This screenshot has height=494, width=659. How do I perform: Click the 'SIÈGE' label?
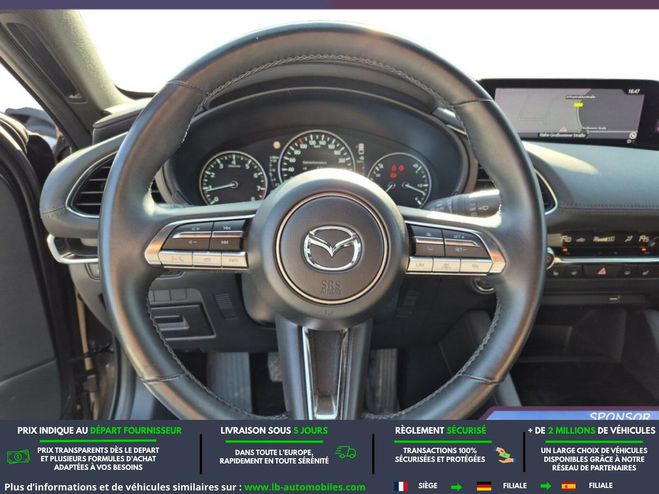(x=427, y=486)
